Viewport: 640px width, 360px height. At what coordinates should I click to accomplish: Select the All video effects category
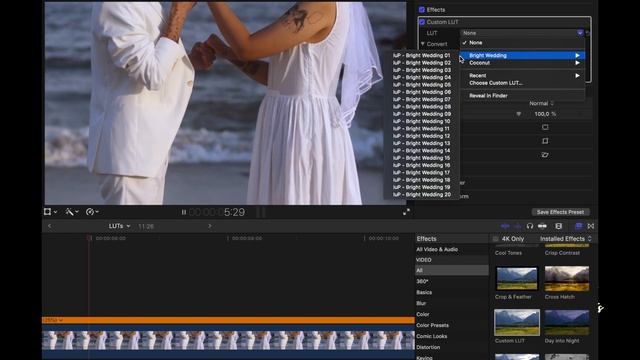[452, 270]
